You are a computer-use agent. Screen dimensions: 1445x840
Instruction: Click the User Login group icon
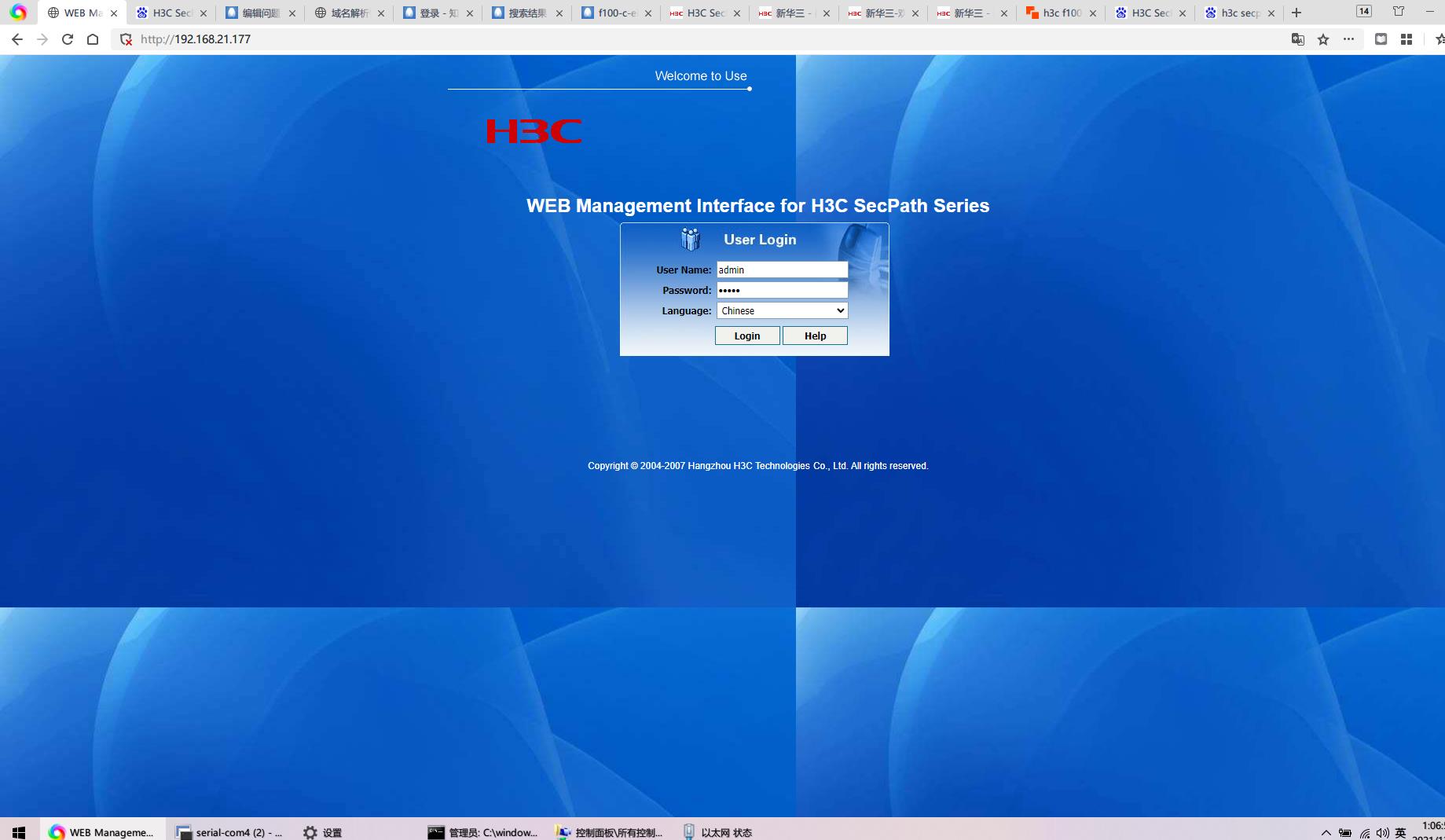(x=691, y=239)
